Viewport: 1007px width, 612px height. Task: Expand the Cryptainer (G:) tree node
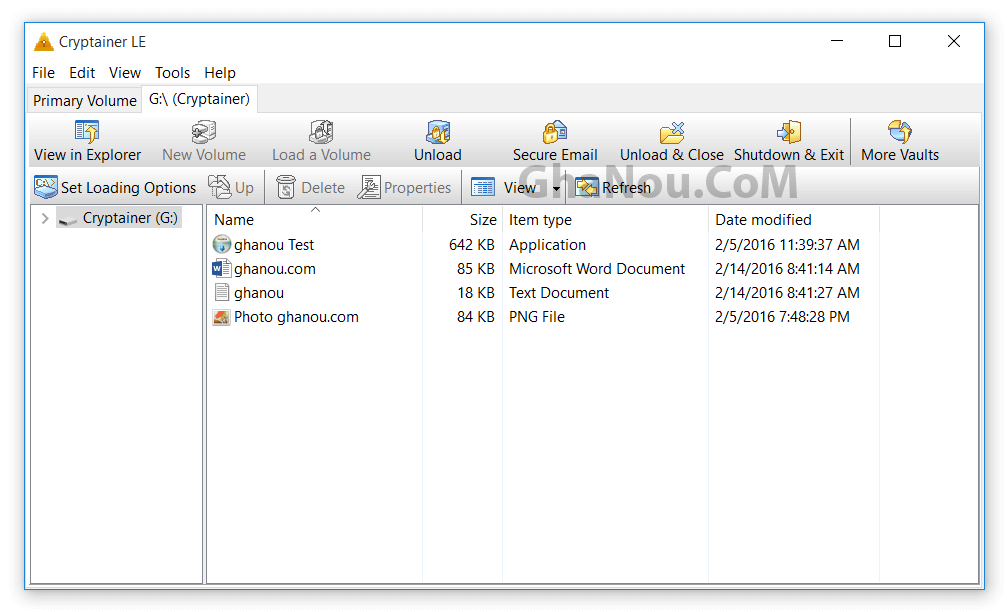[45, 218]
